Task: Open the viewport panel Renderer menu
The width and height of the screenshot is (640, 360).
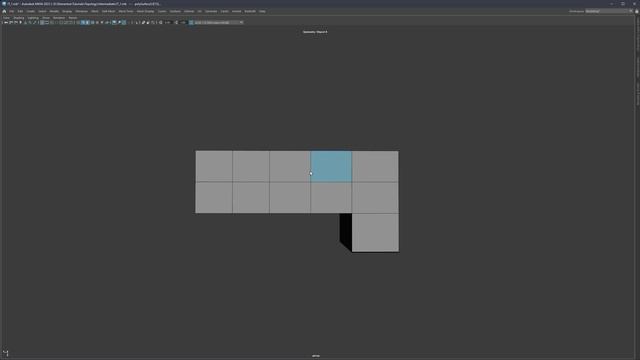Action: point(59,18)
